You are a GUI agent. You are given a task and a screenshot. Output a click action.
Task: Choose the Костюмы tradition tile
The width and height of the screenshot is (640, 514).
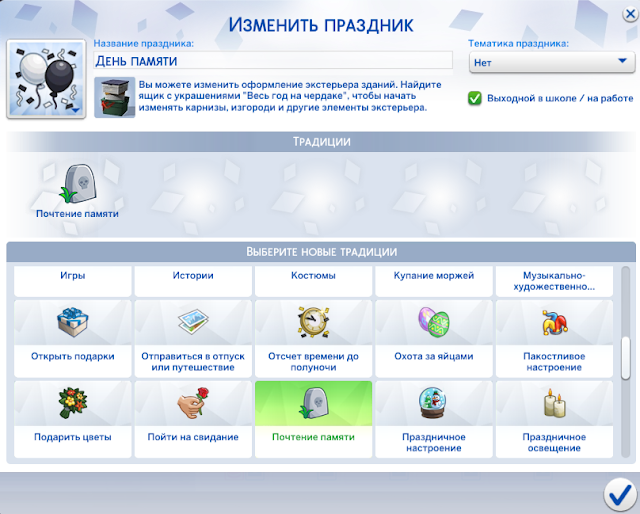click(x=313, y=281)
